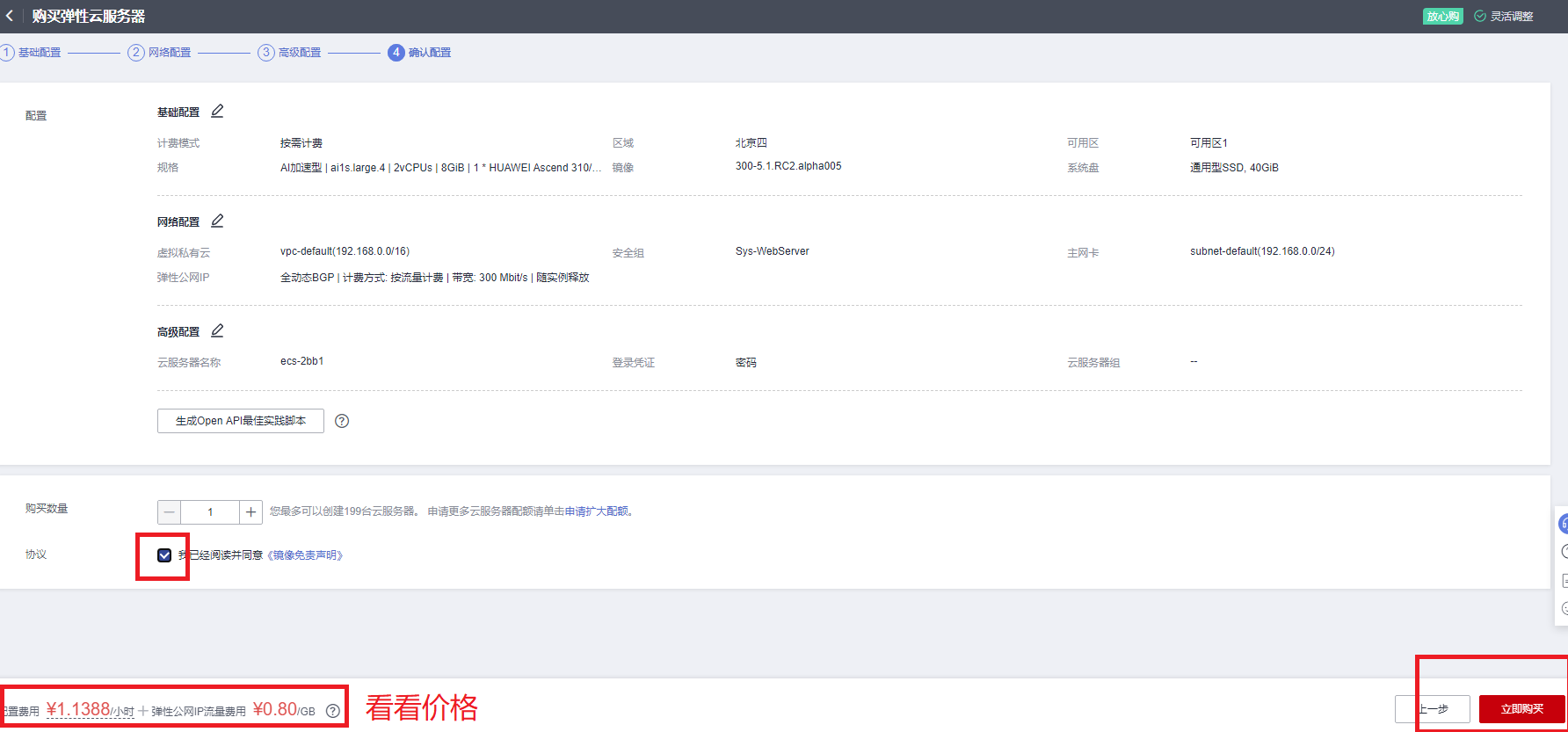This screenshot has height=732, width=1568.
Task: Click the purchase quantity input field
Action: point(210,511)
